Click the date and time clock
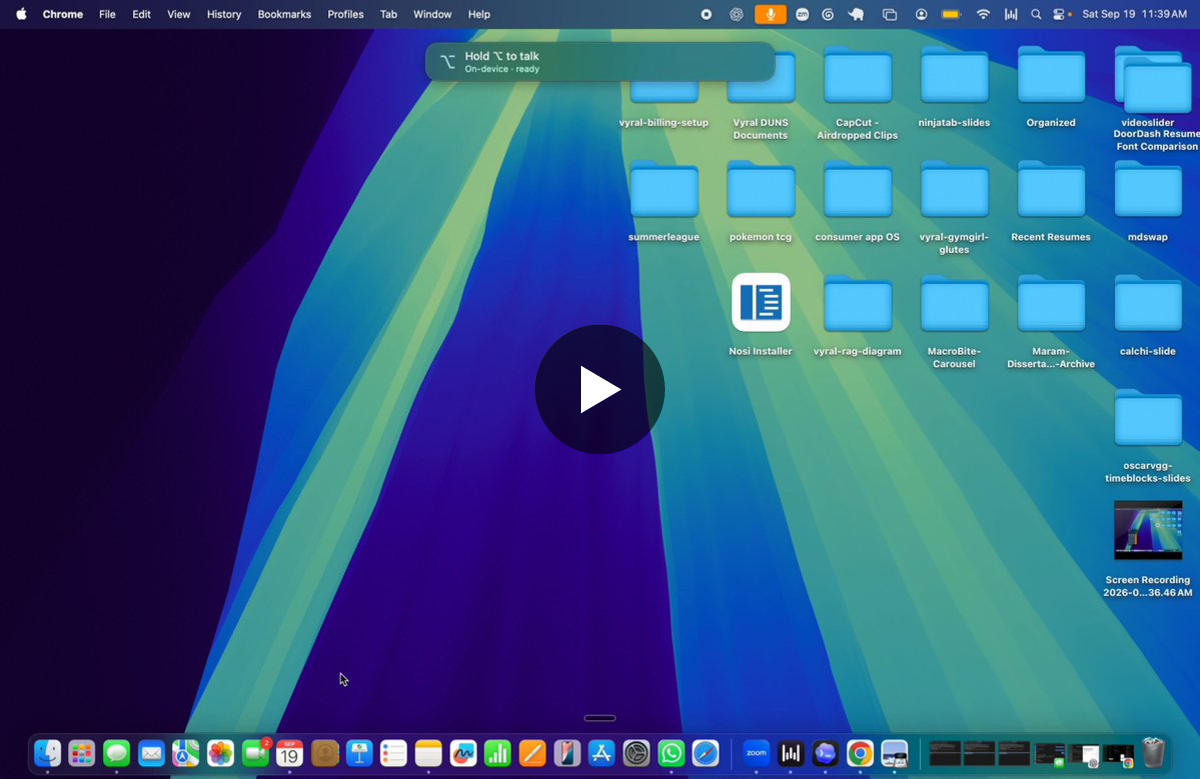This screenshot has height=779, width=1200. 1134,14
